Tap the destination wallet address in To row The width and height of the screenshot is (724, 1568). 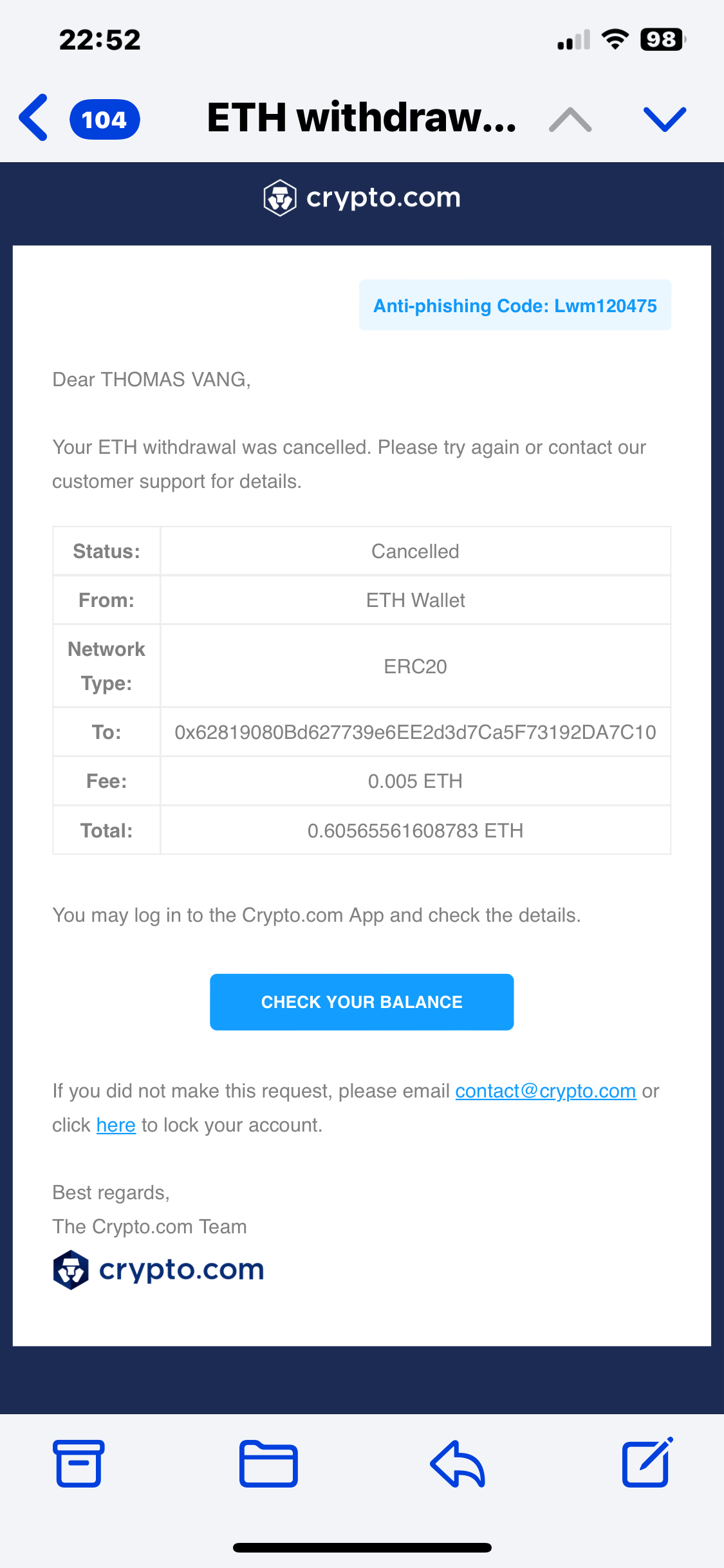tap(415, 733)
